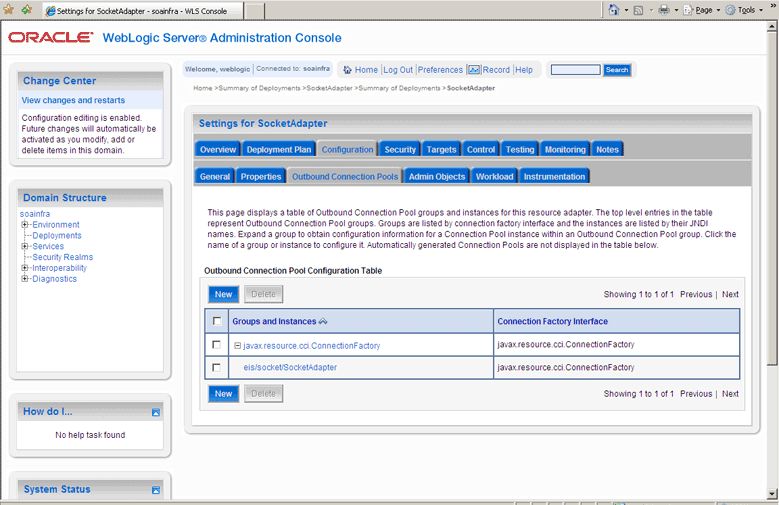The height and width of the screenshot is (505, 779).
Task: Minimize the How do I panel
Action: click(x=156, y=412)
